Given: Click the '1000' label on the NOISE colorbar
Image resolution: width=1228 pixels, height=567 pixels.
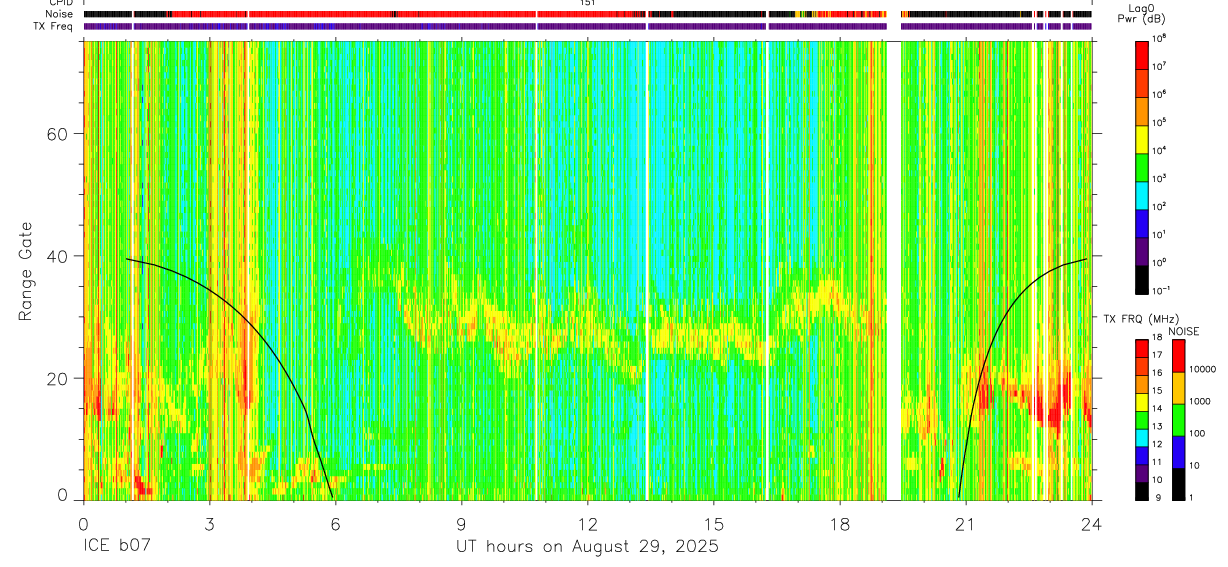Looking at the screenshot, I should 1201,400.
